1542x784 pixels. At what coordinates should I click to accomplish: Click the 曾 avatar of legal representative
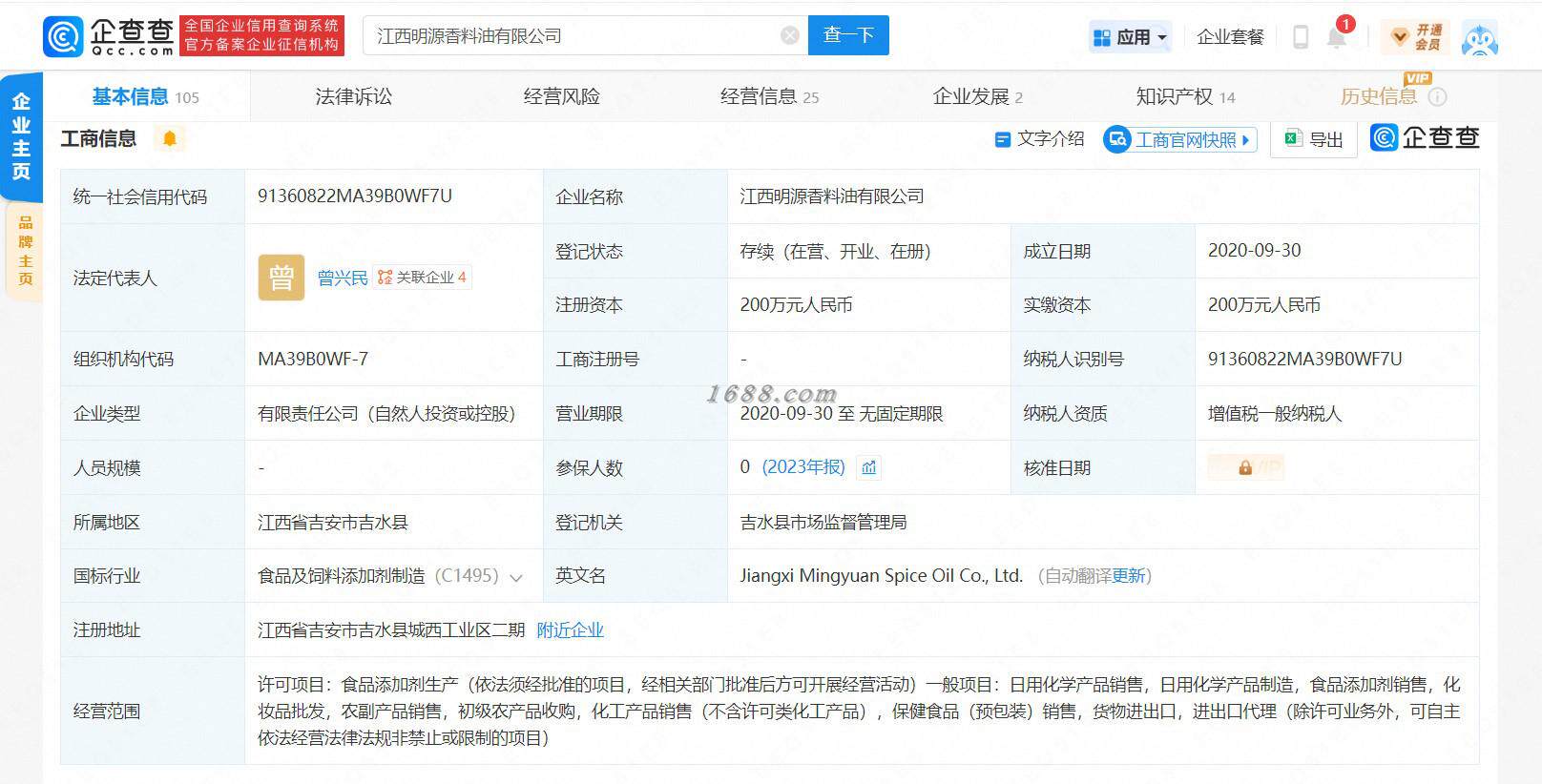pyautogui.click(x=281, y=278)
